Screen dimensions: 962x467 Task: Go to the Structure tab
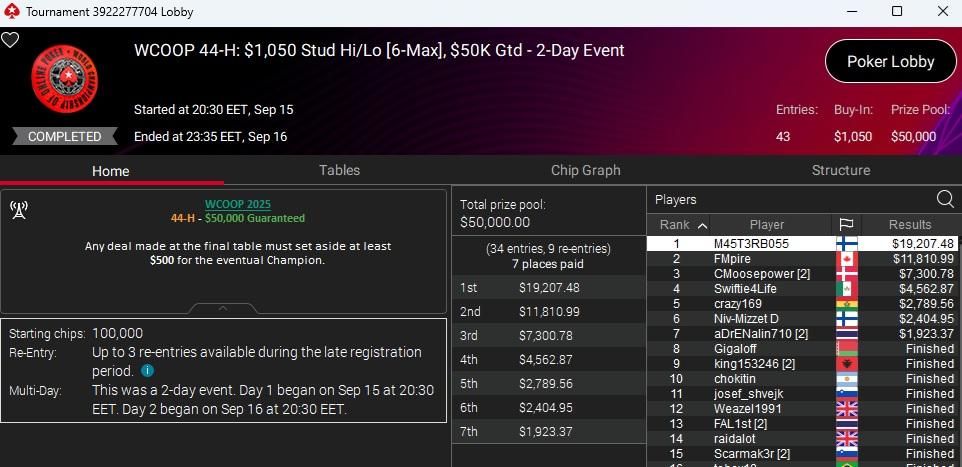tap(840, 170)
